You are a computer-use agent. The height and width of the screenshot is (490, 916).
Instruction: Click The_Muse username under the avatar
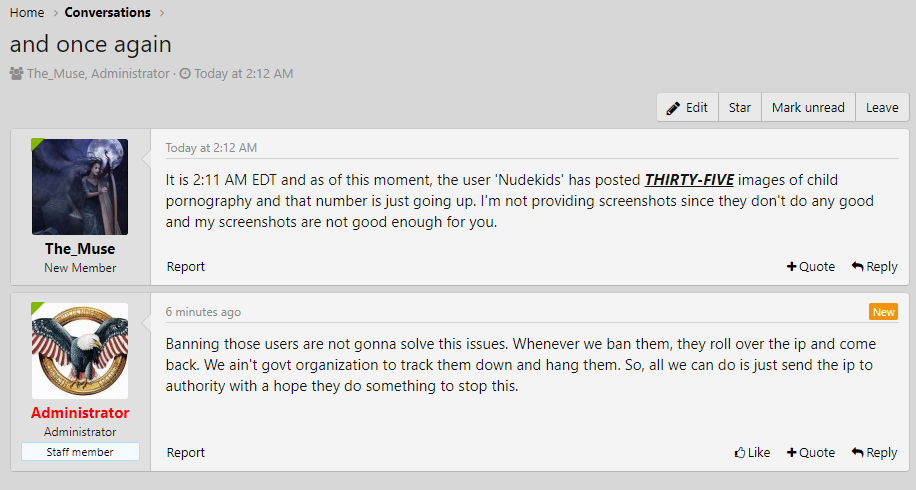pos(80,249)
